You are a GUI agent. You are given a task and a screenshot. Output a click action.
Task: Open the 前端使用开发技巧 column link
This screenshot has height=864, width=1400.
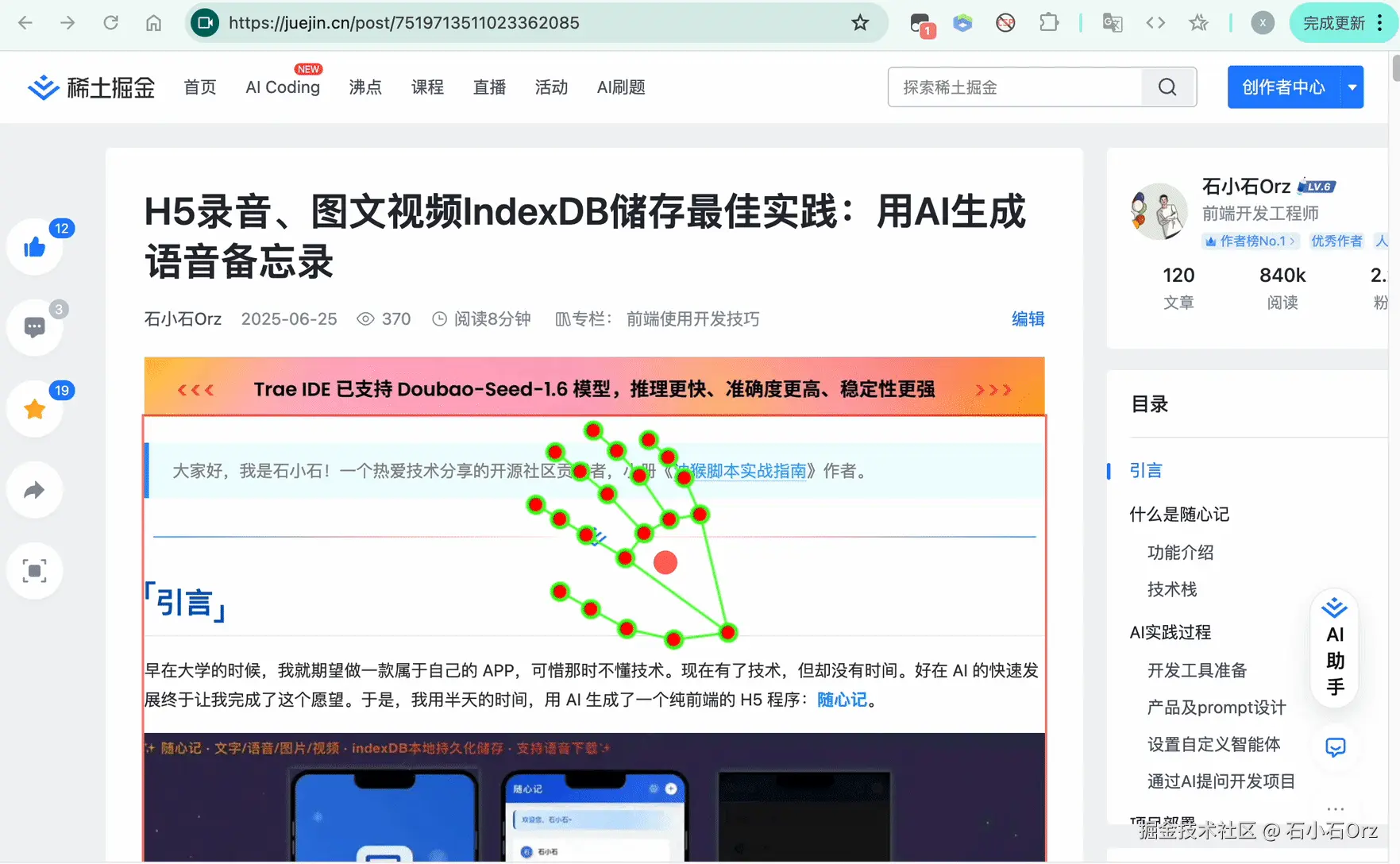tap(692, 319)
